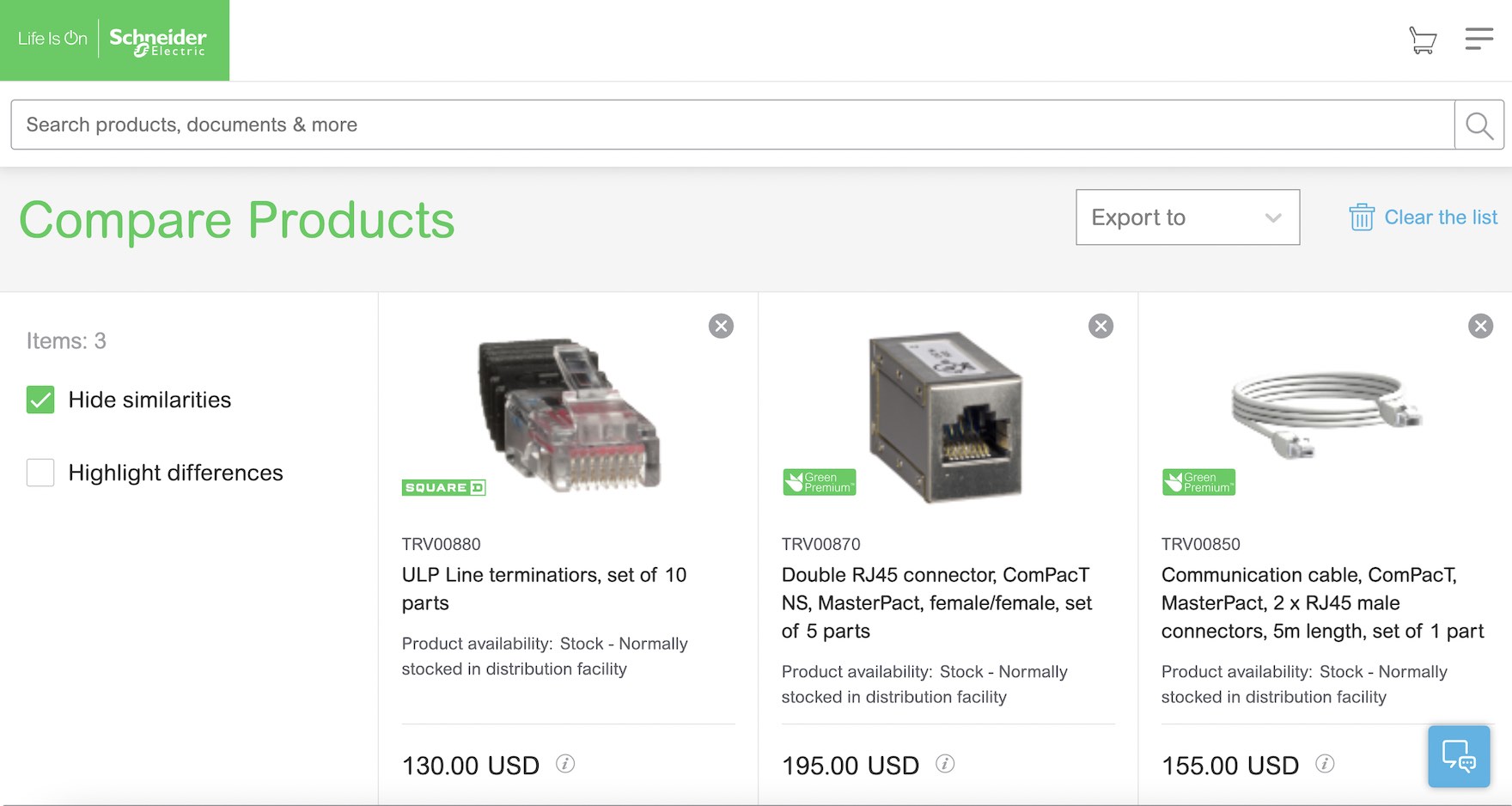The width and height of the screenshot is (1512, 806).
Task: Click the Green Premium badge on TRV00870
Action: [x=819, y=482]
